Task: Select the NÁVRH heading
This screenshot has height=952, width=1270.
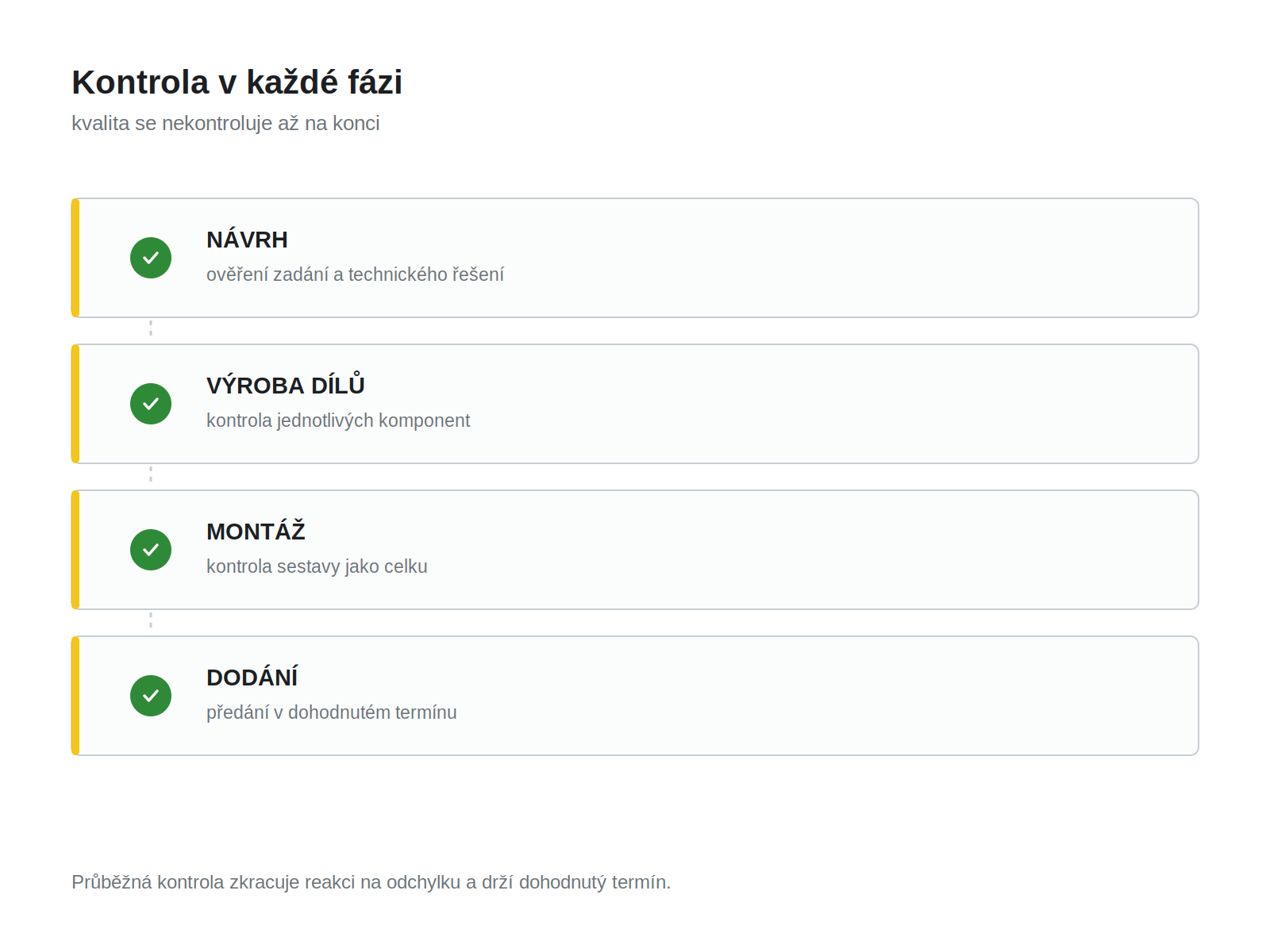Action: 247,240
